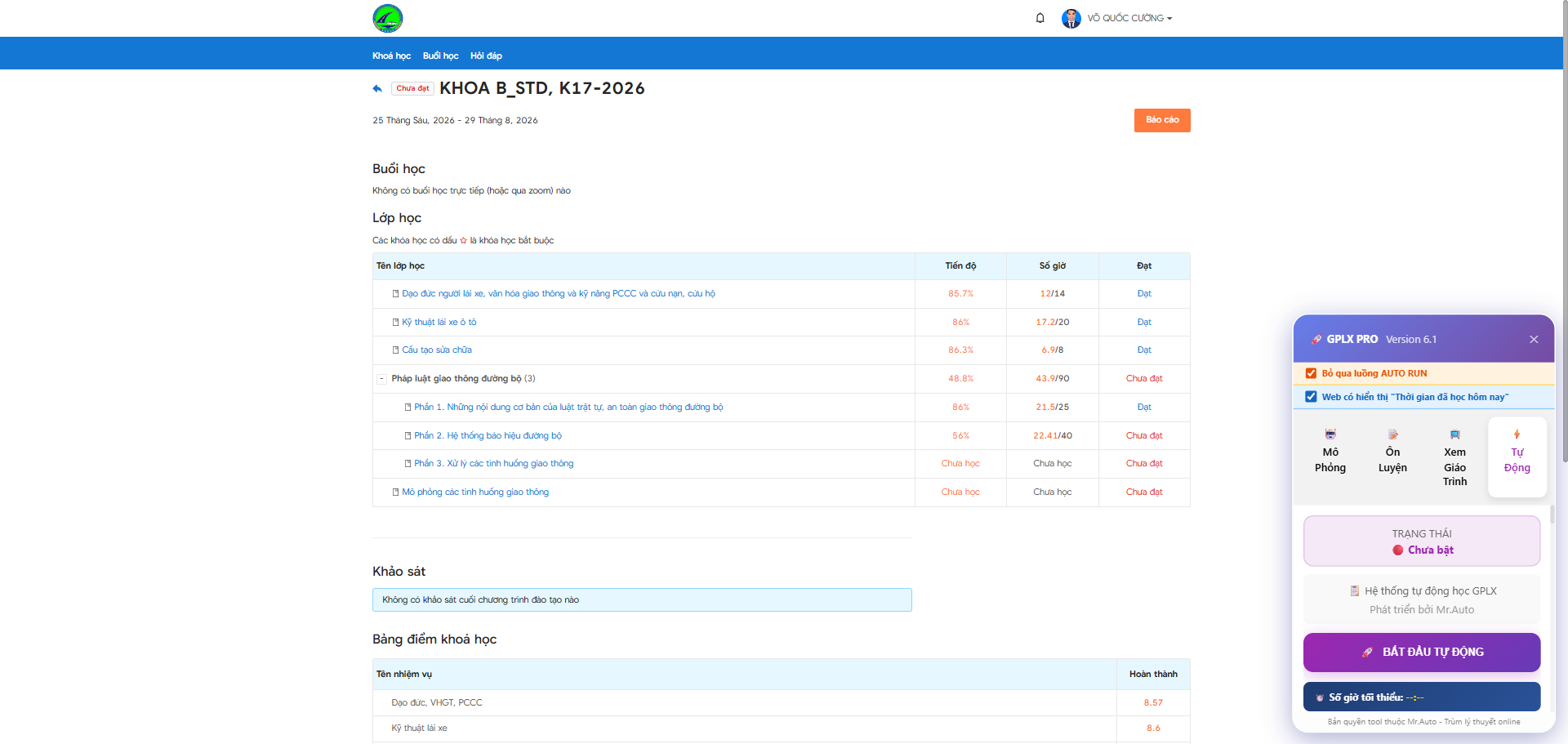Toggle the Bỏ qua luồng AUTO RUN checkbox

coord(1311,373)
